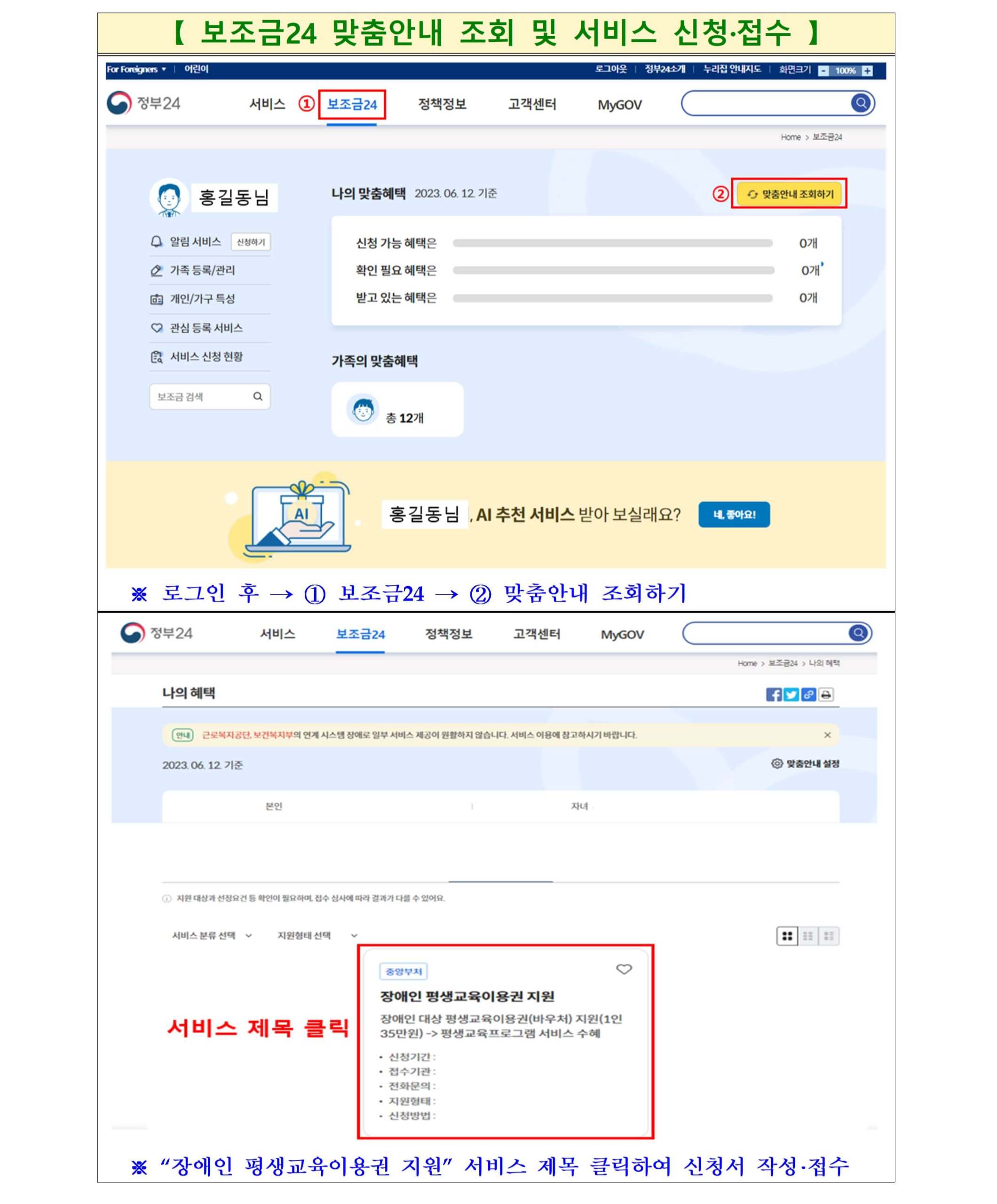The width and height of the screenshot is (997, 1204).
Task: Select the 본인 tab
Action: 274,806
